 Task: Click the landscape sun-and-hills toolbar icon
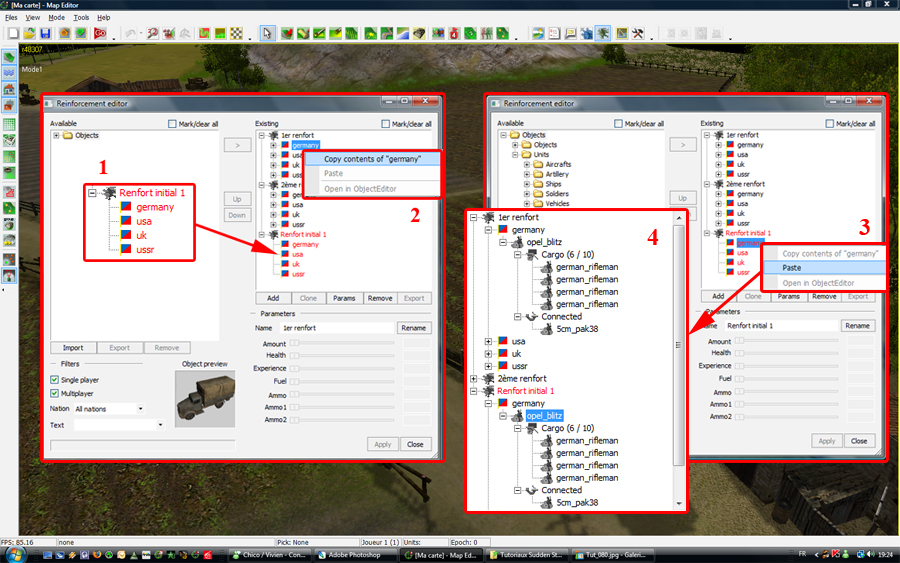click(x=538, y=33)
